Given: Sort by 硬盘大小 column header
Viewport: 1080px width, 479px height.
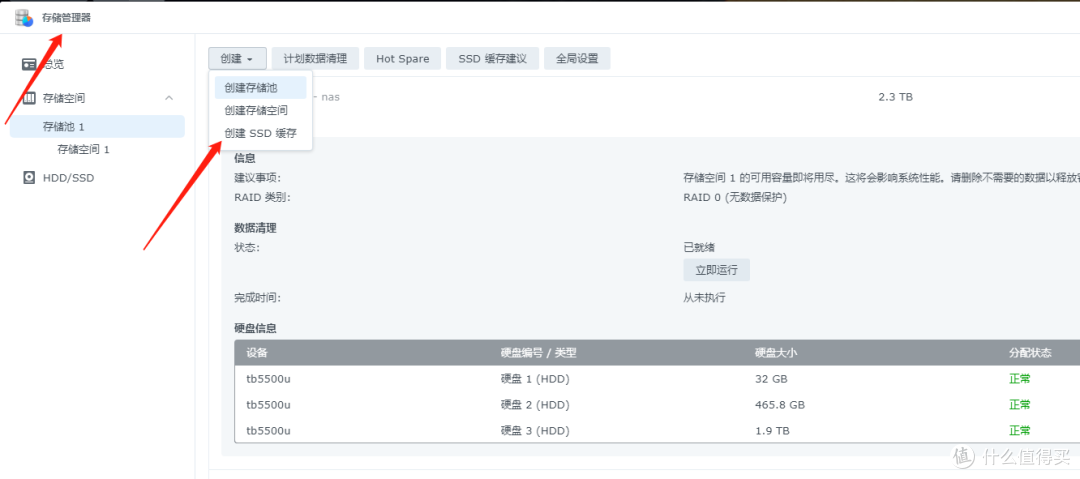Looking at the screenshot, I should [776, 353].
